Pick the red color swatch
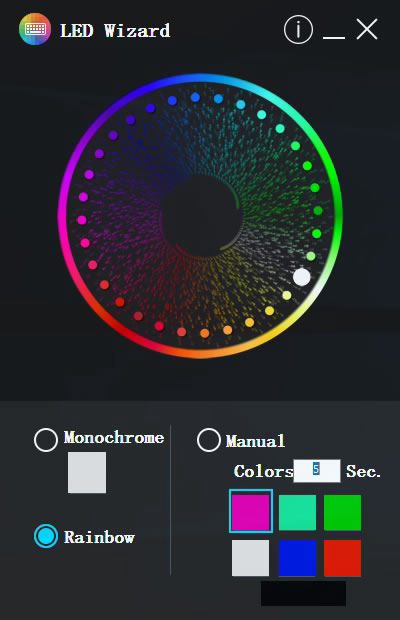Image resolution: width=400 pixels, height=620 pixels. 342,558
